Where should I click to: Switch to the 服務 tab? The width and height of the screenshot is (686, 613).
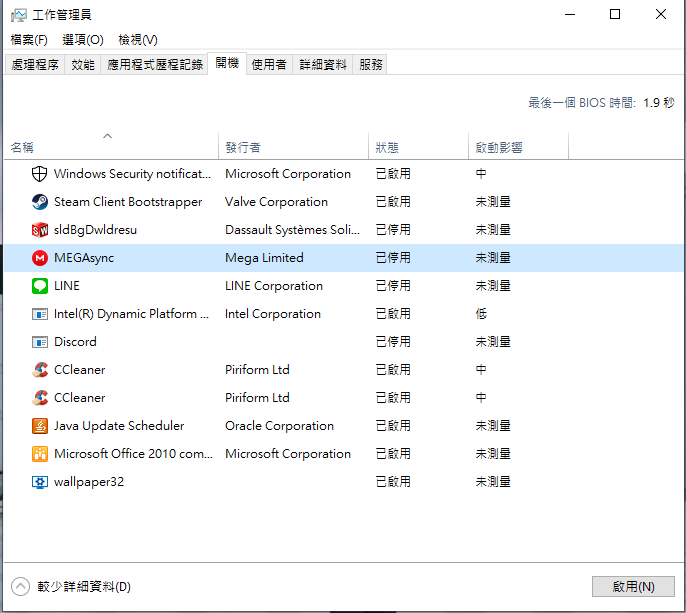coord(371,65)
